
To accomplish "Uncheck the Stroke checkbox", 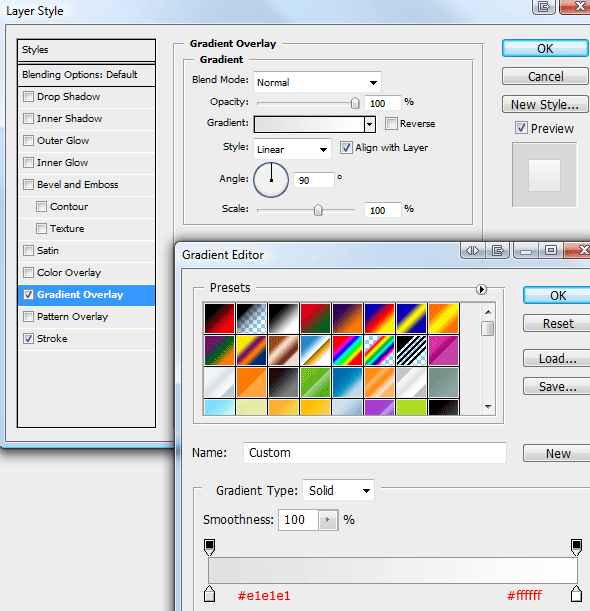I will coord(28,338).
